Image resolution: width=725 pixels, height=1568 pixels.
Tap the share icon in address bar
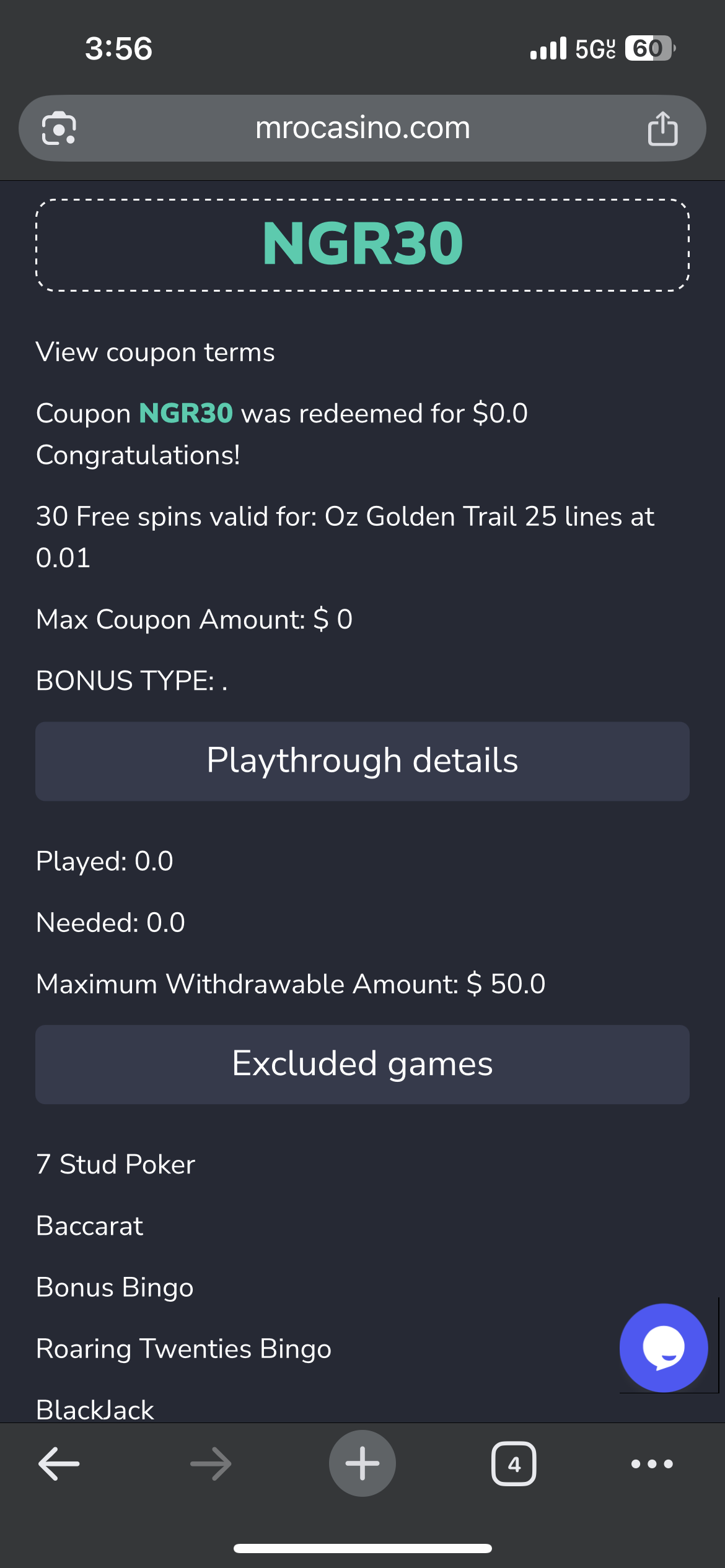coord(662,128)
